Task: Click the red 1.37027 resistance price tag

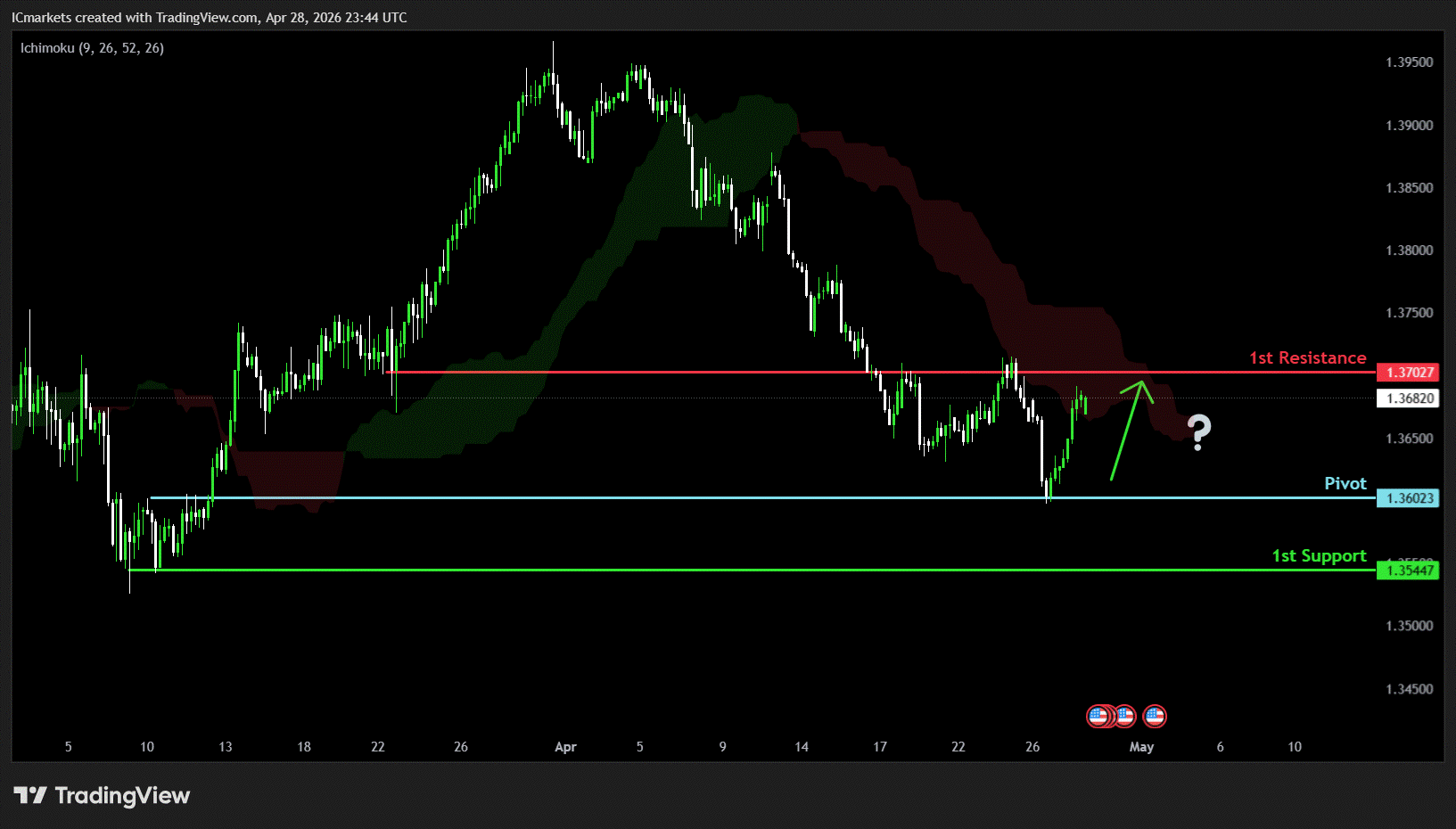Action: [x=1409, y=373]
